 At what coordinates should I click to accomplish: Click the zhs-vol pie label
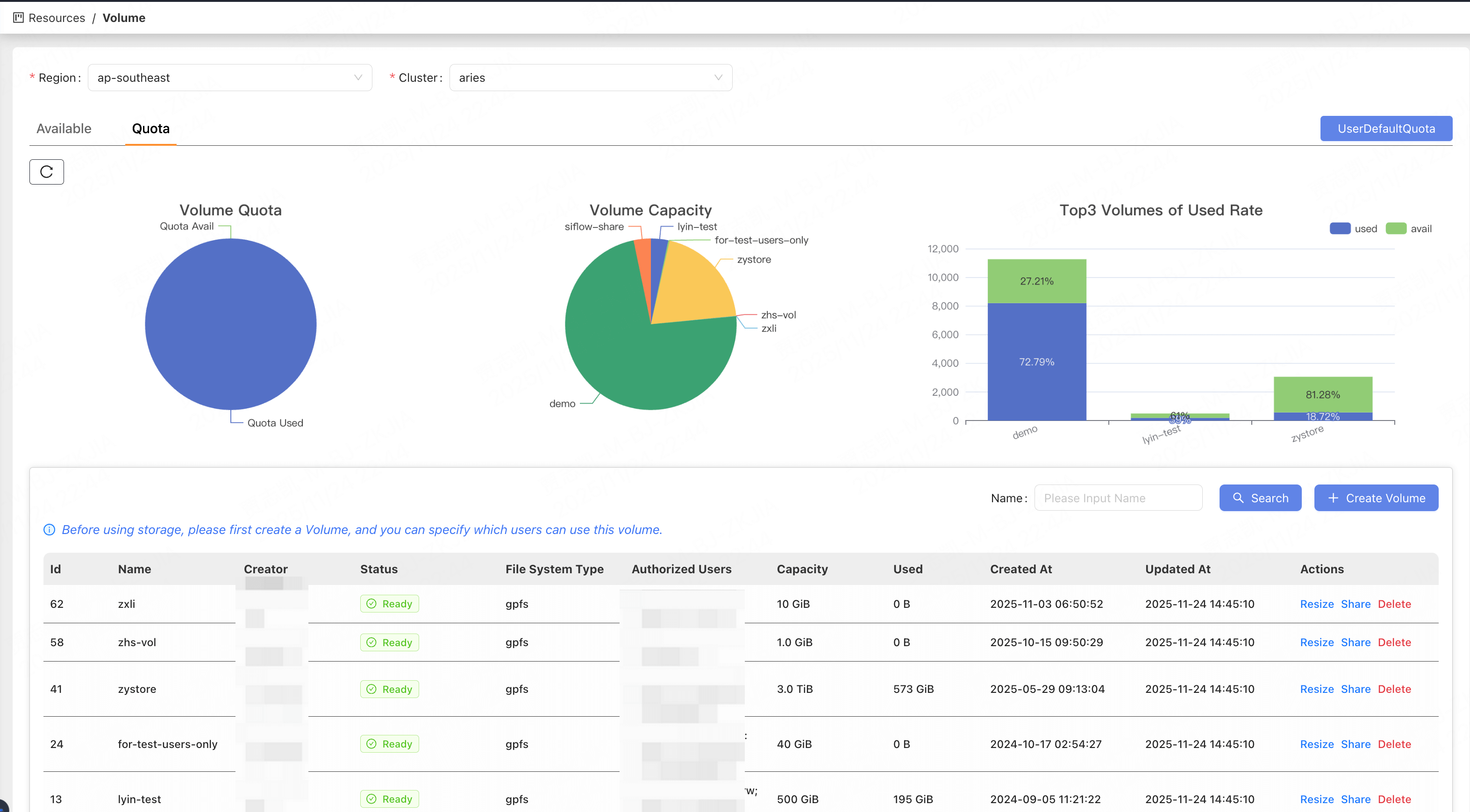coord(778,315)
